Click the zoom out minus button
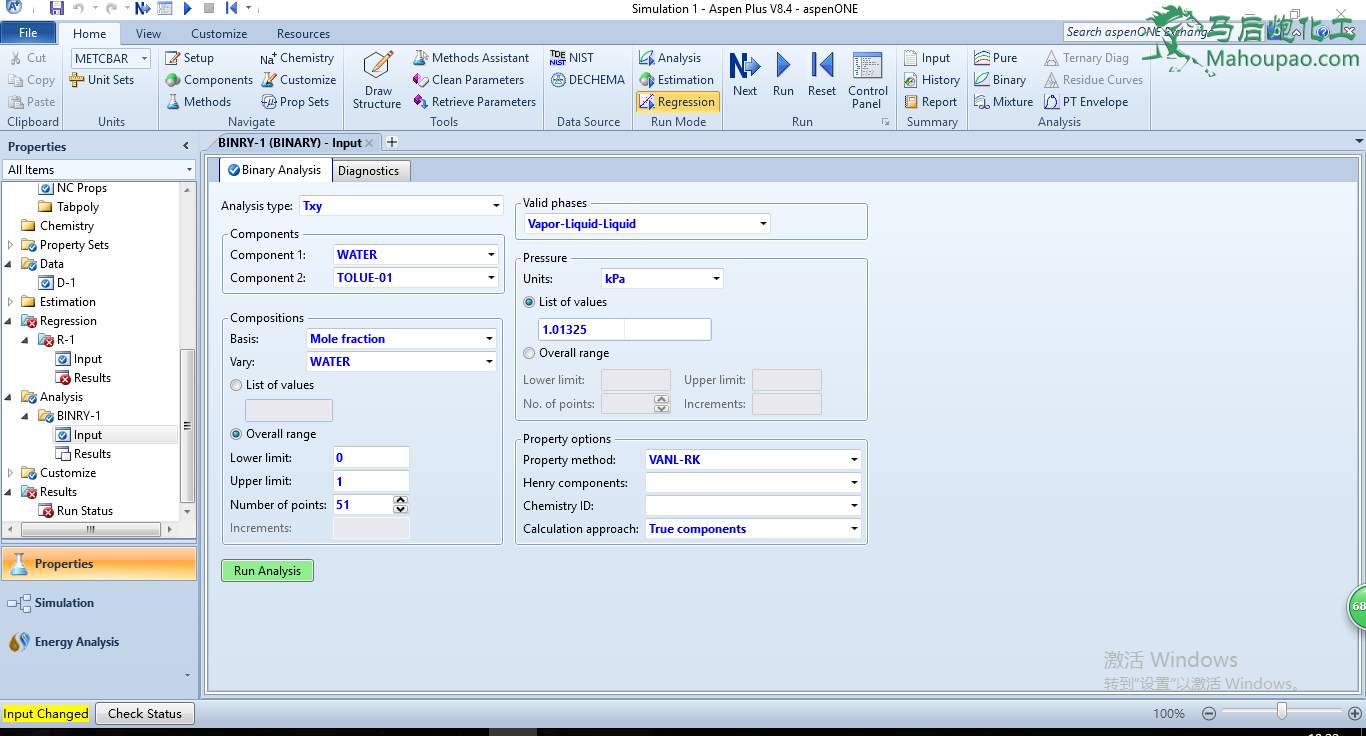 [1208, 714]
